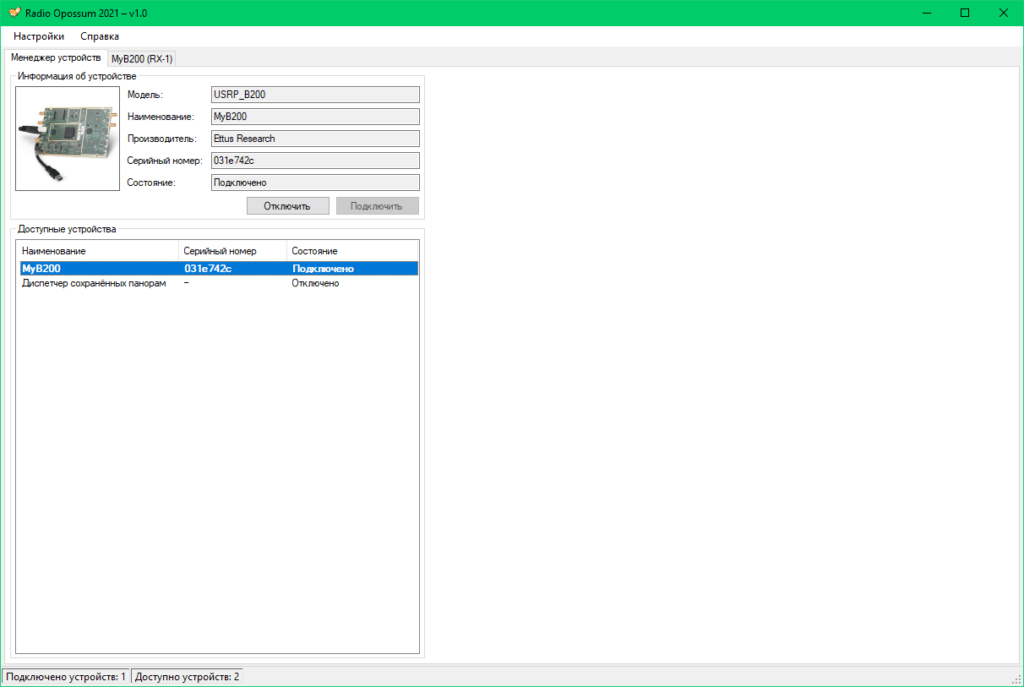Click the Наименование text field in device info
Viewport: 1024px width, 687px height.
click(x=314, y=117)
